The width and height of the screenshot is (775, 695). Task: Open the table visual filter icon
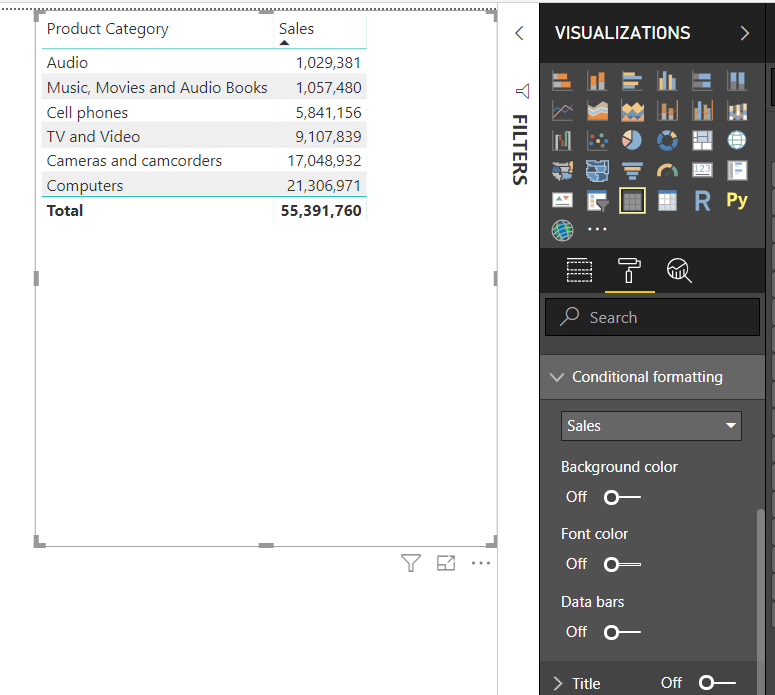(411, 563)
